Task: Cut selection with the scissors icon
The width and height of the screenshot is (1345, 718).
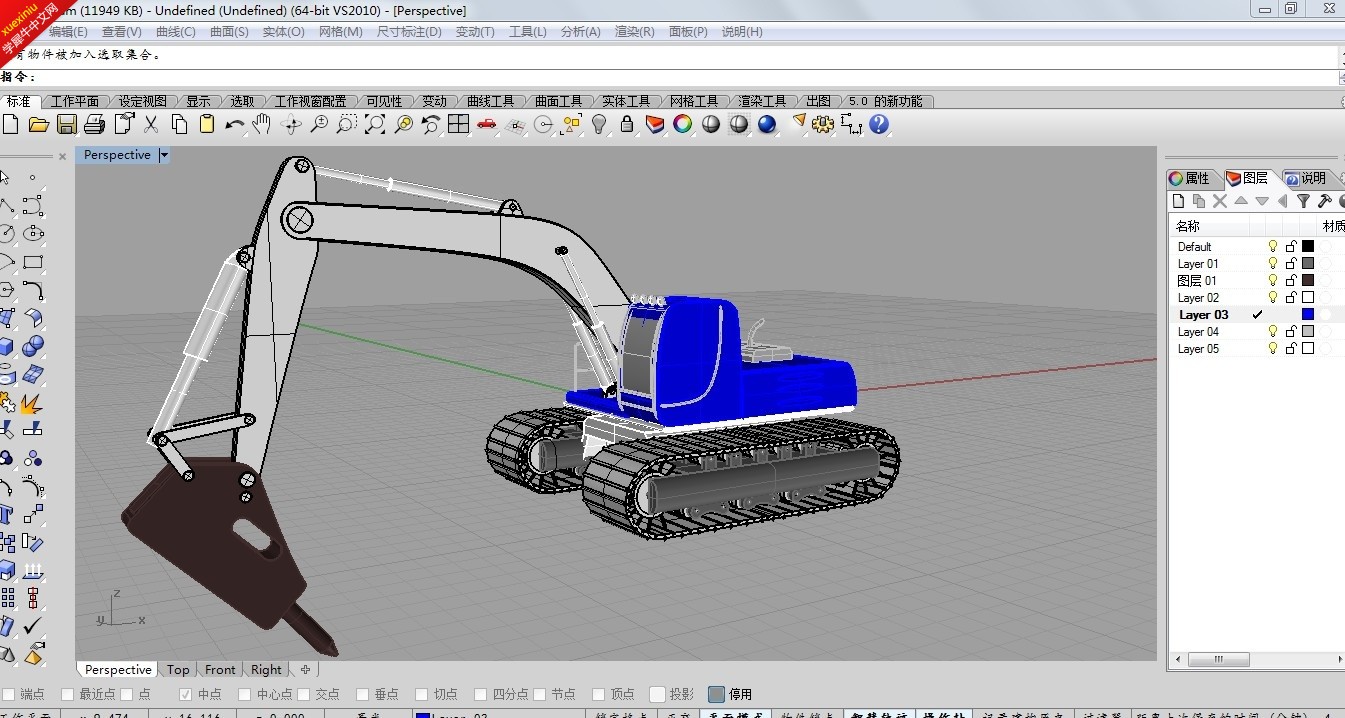Action: pyautogui.click(x=151, y=124)
